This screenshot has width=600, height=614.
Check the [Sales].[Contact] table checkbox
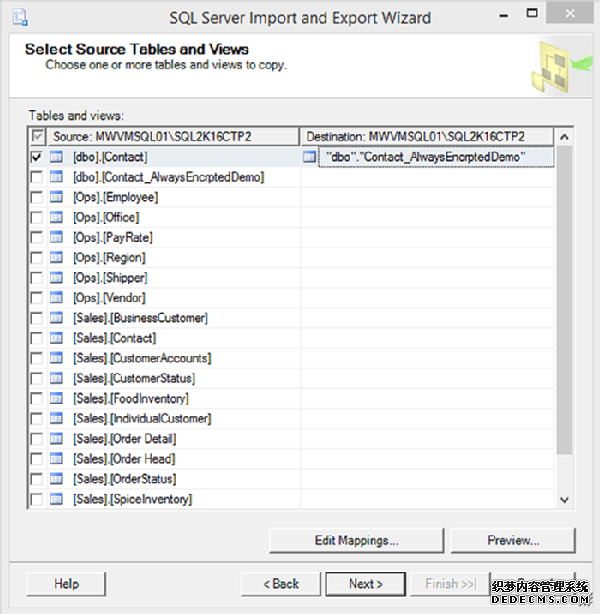[36, 338]
